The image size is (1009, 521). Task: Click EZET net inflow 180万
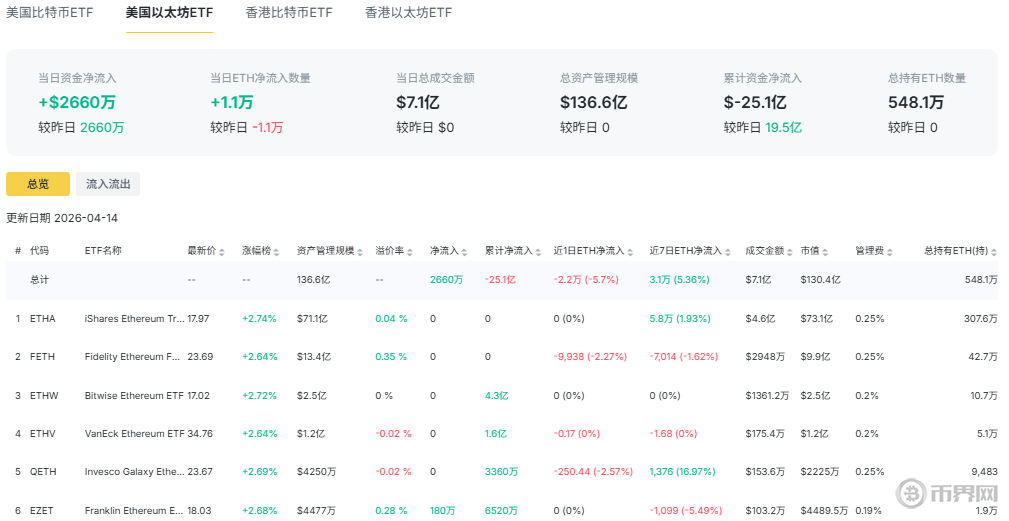443,510
